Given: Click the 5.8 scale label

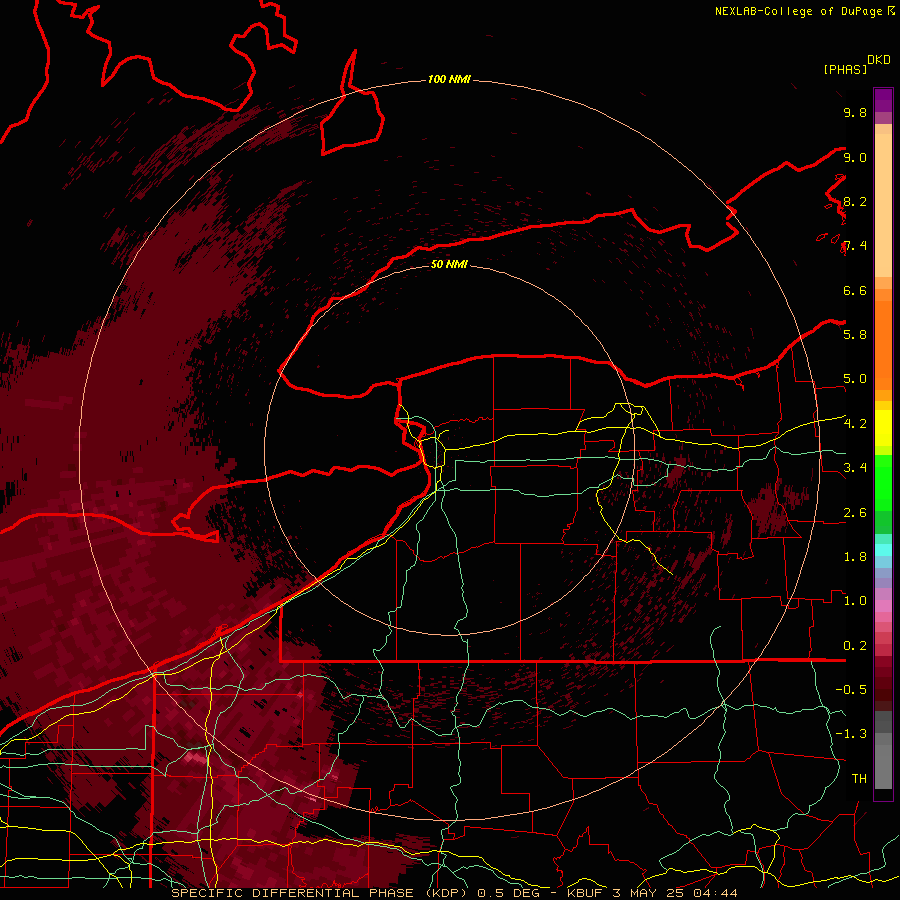Looking at the screenshot, I should click(x=855, y=335).
